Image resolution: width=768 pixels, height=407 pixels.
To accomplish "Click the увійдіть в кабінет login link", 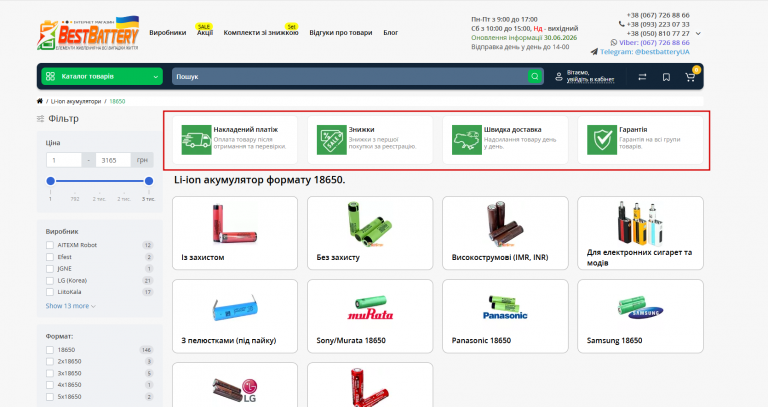I will tap(590, 79).
